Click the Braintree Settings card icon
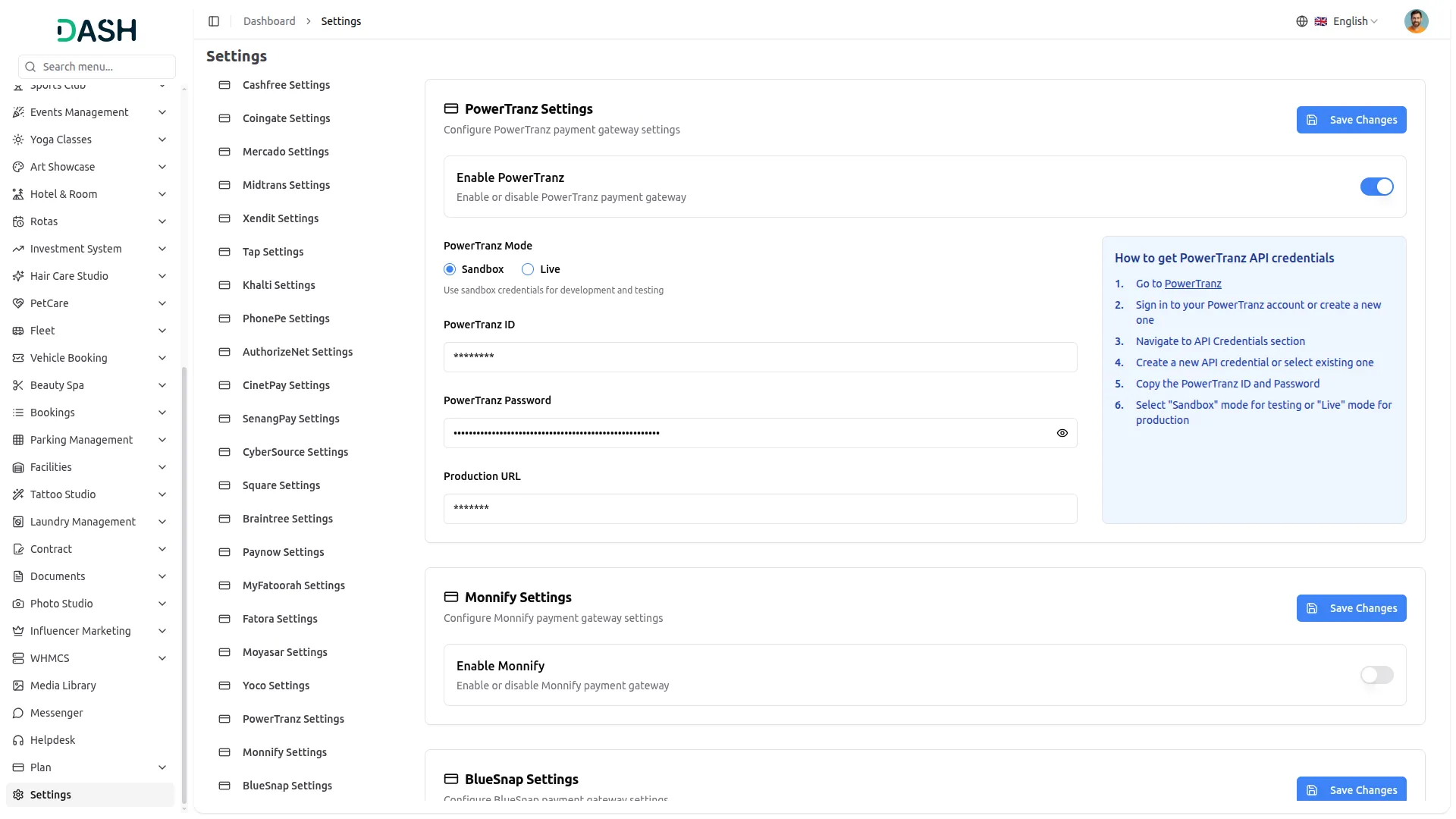The height and width of the screenshot is (819, 1456). tap(224, 519)
